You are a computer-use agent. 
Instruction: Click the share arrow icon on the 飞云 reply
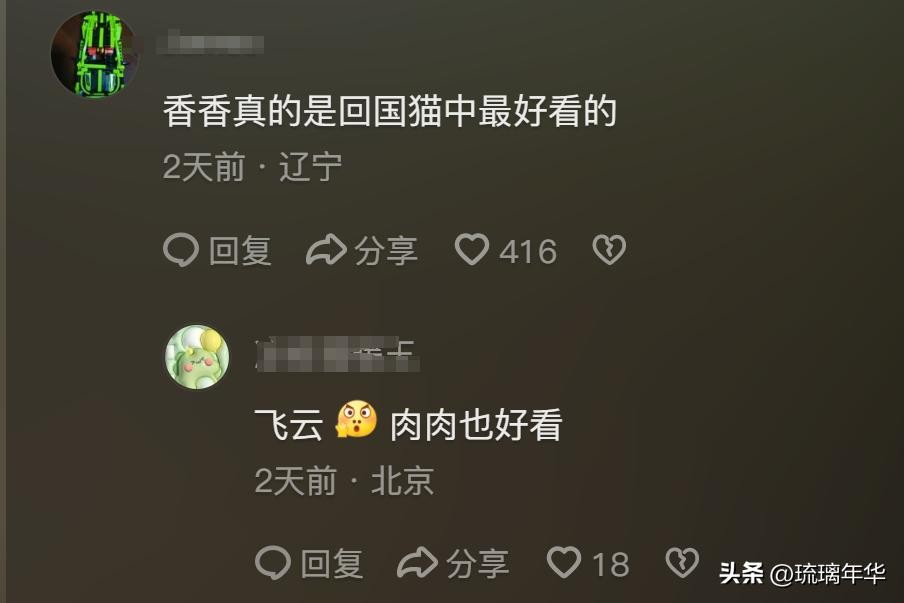pos(418,563)
